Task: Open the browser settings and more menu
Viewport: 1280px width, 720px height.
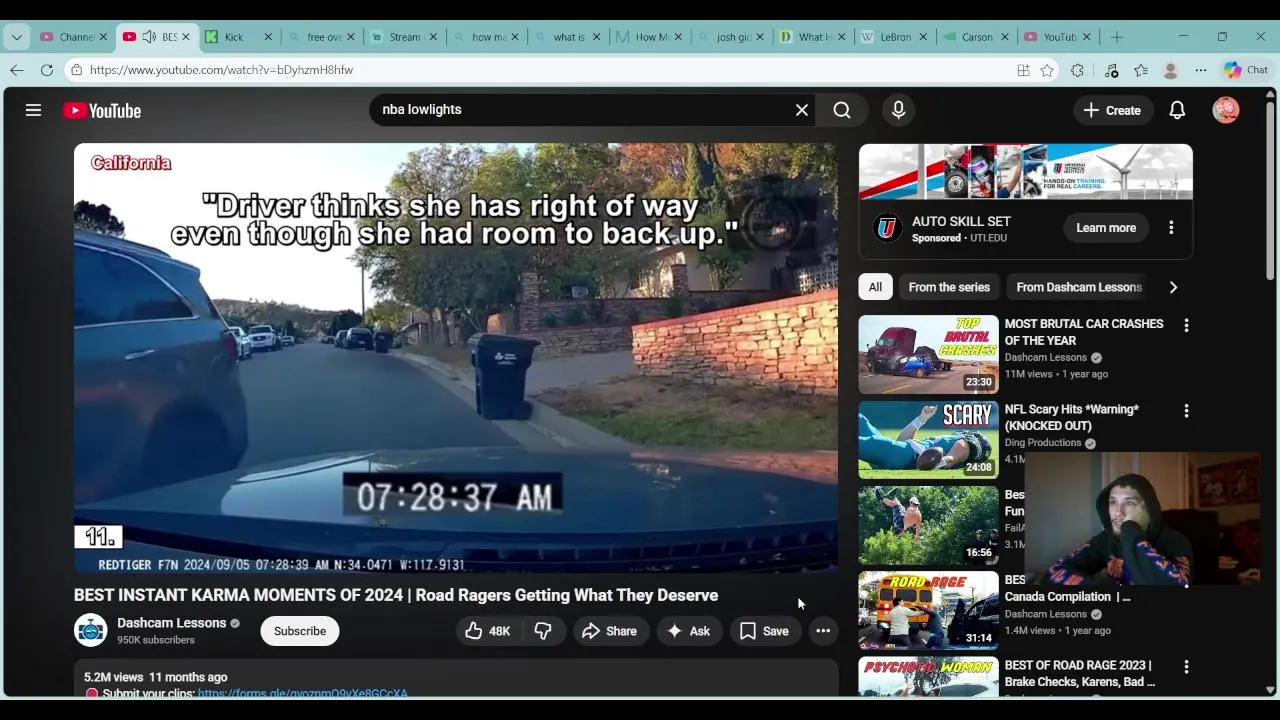Action: (1201, 70)
